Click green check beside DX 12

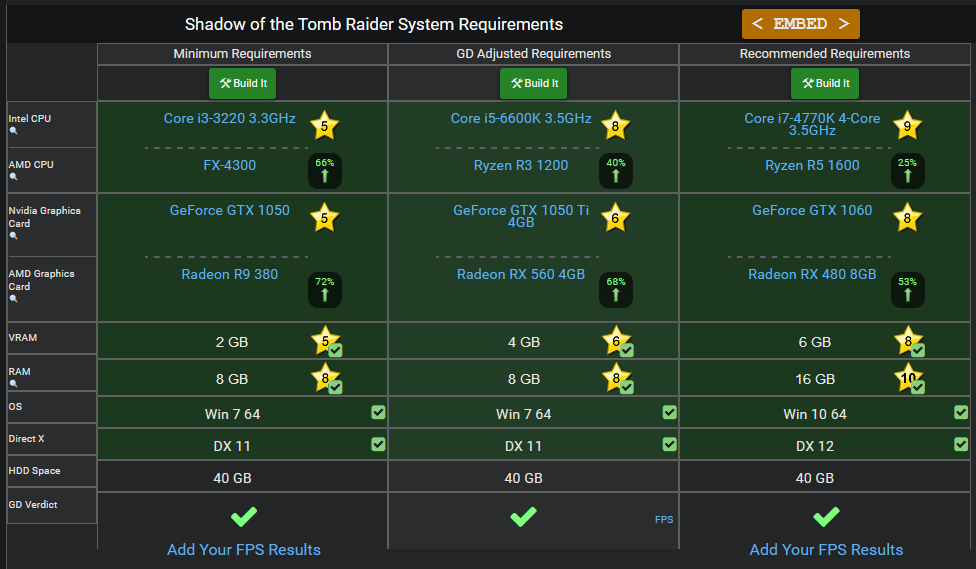[x=960, y=444]
